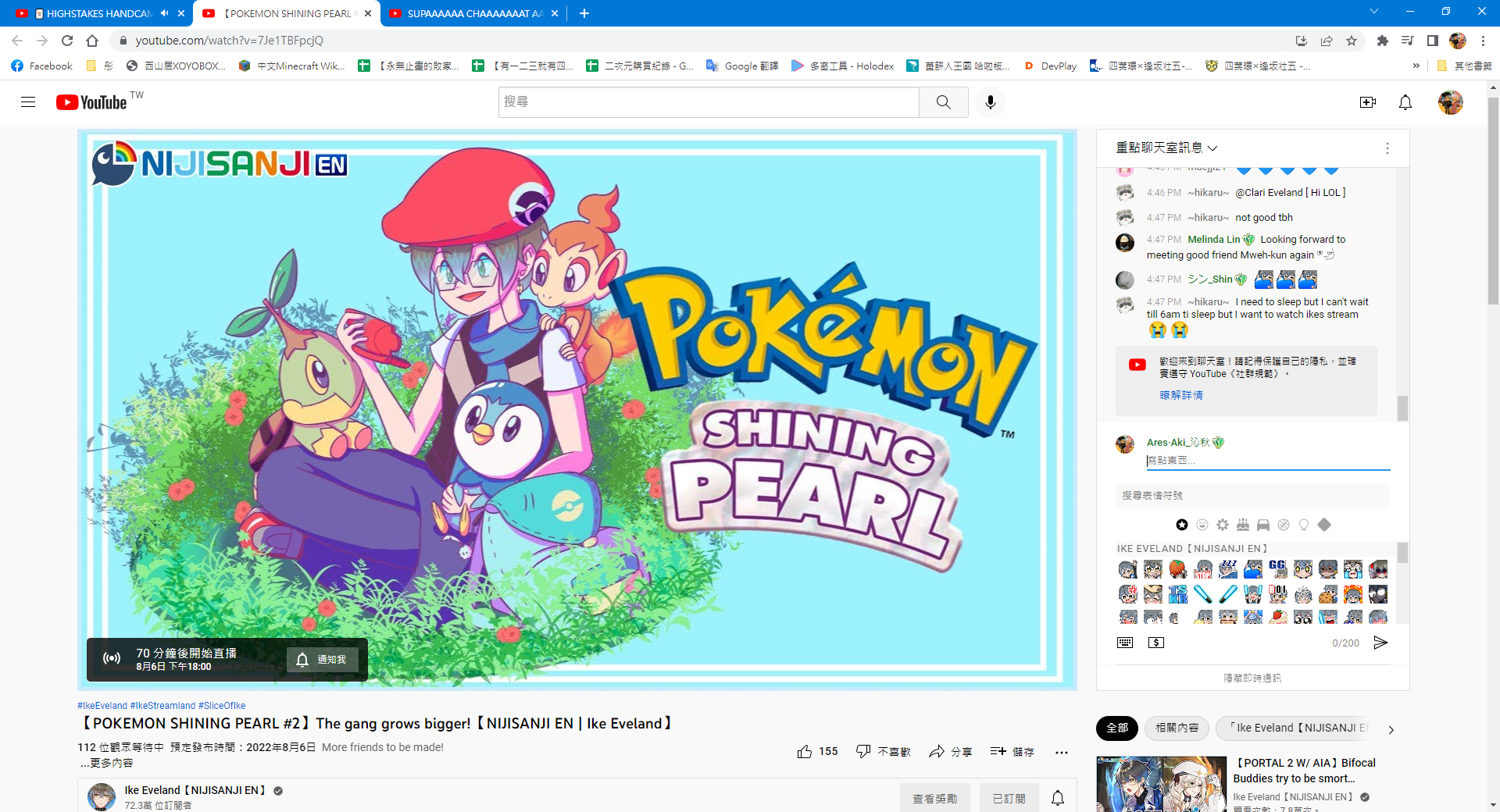Open live chat three-dot options menu
The height and width of the screenshot is (812, 1500).
[x=1387, y=148]
